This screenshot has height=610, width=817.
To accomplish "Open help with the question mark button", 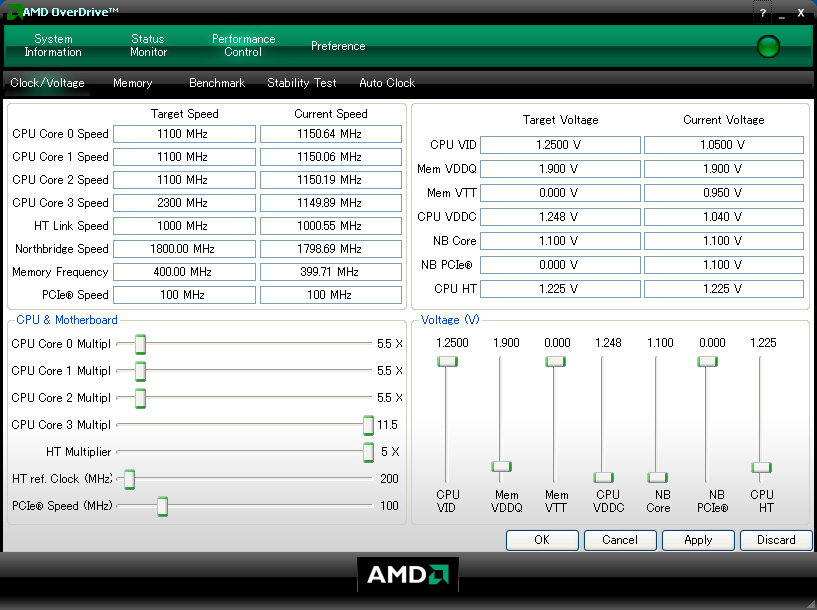I will 763,13.
